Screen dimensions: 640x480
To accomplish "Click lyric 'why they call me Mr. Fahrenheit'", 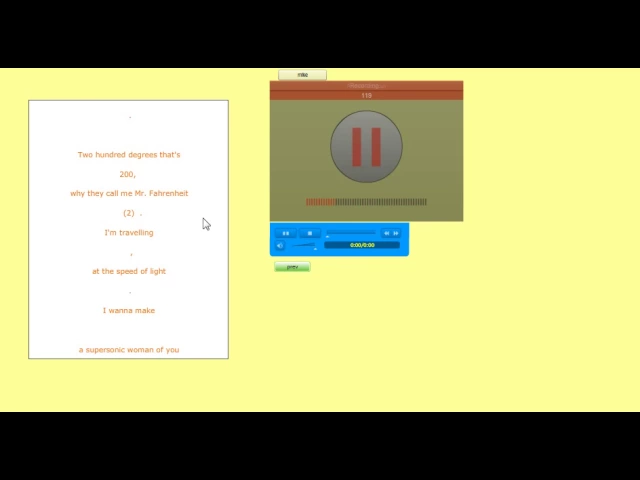I will pos(129,193).
